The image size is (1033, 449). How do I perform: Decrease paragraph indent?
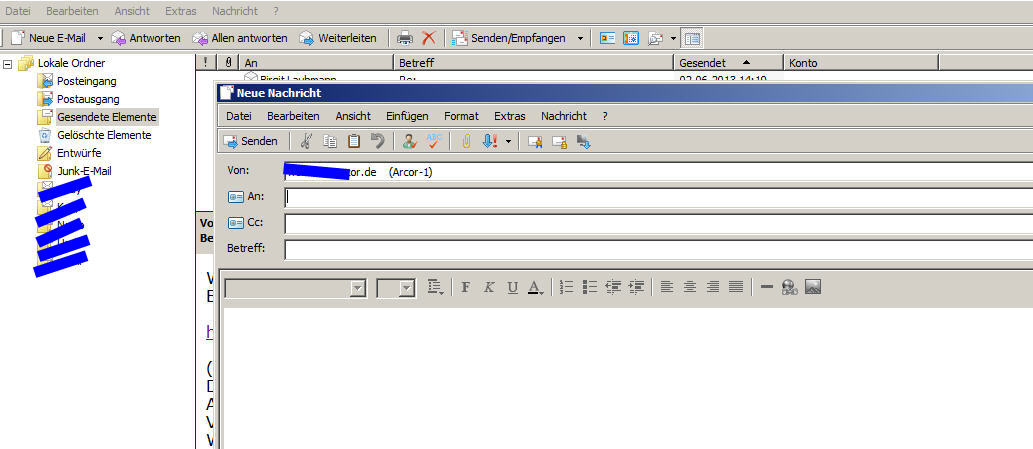pos(613,287)
